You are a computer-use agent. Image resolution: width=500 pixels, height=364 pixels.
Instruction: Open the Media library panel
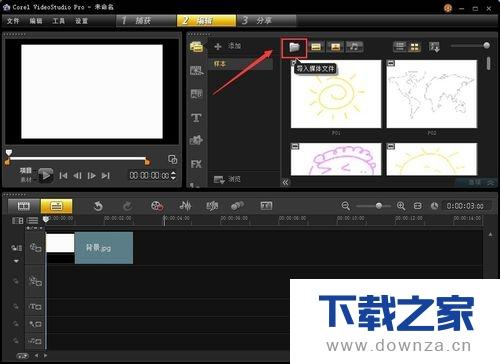click(196, 47)
